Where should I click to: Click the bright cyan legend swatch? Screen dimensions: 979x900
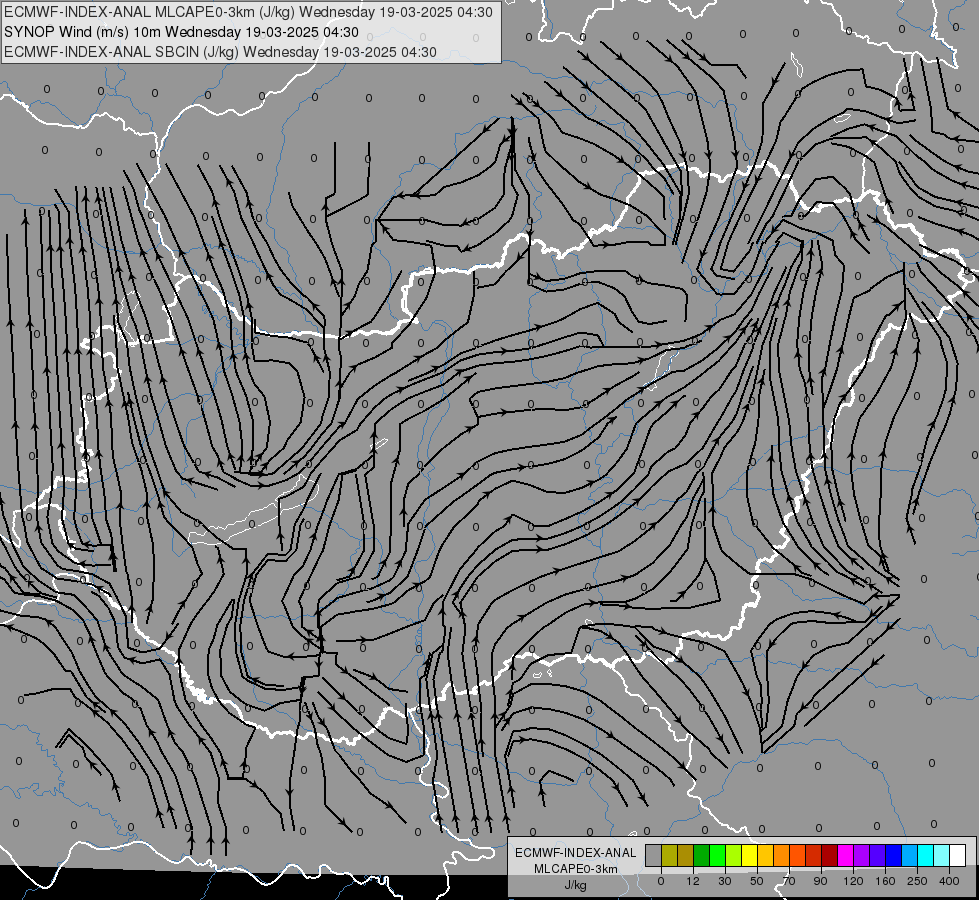(926, 855)
